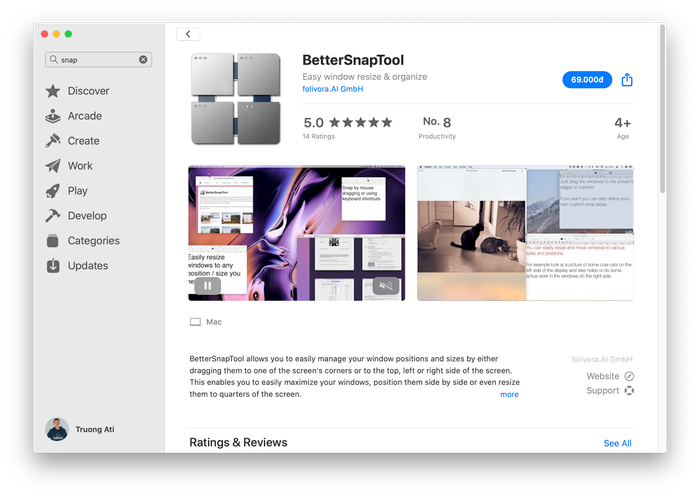Viewport: 700px width, 497px height.
Task: Open the Updates section
Action: click(87, 266)
